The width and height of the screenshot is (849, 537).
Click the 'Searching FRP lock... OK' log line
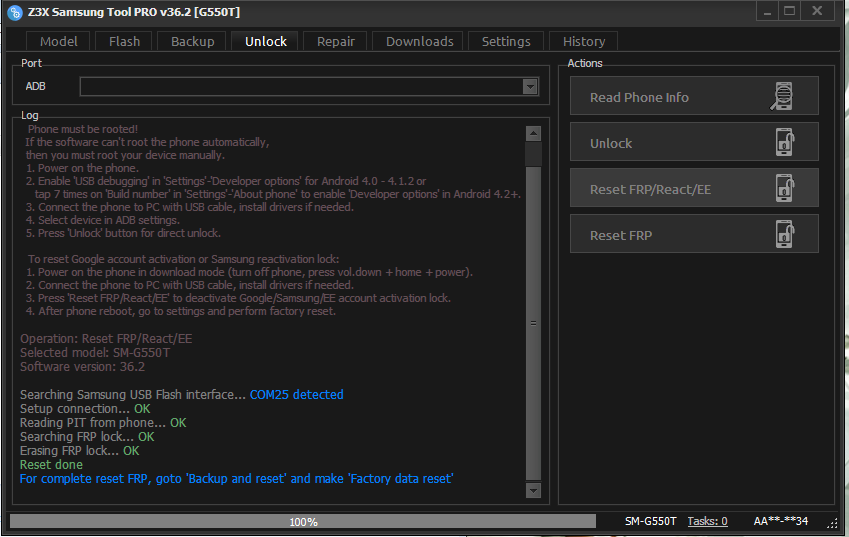coord(87,436)
